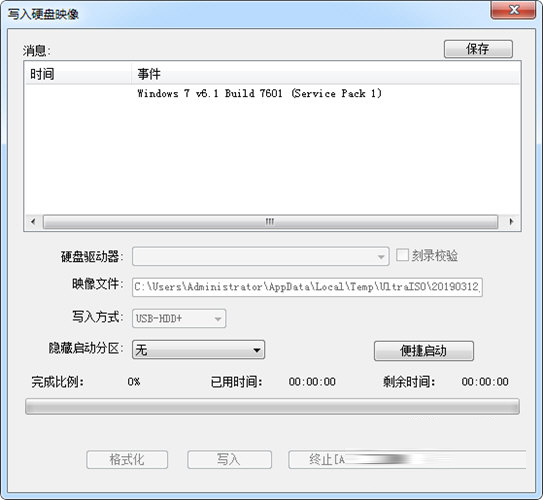Open the 隐藏启动分区 dropdown

[x=198, y=349]
